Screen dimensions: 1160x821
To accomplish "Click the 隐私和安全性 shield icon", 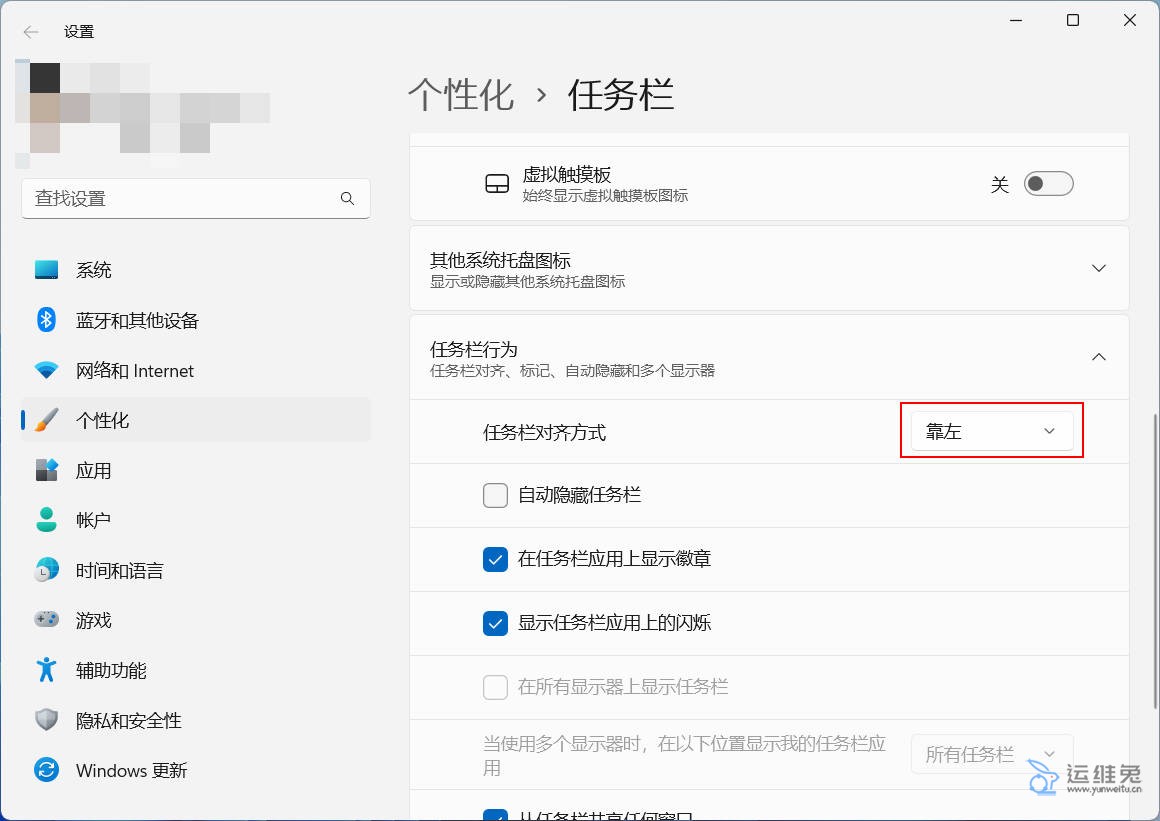I will [x=46, y=720].
